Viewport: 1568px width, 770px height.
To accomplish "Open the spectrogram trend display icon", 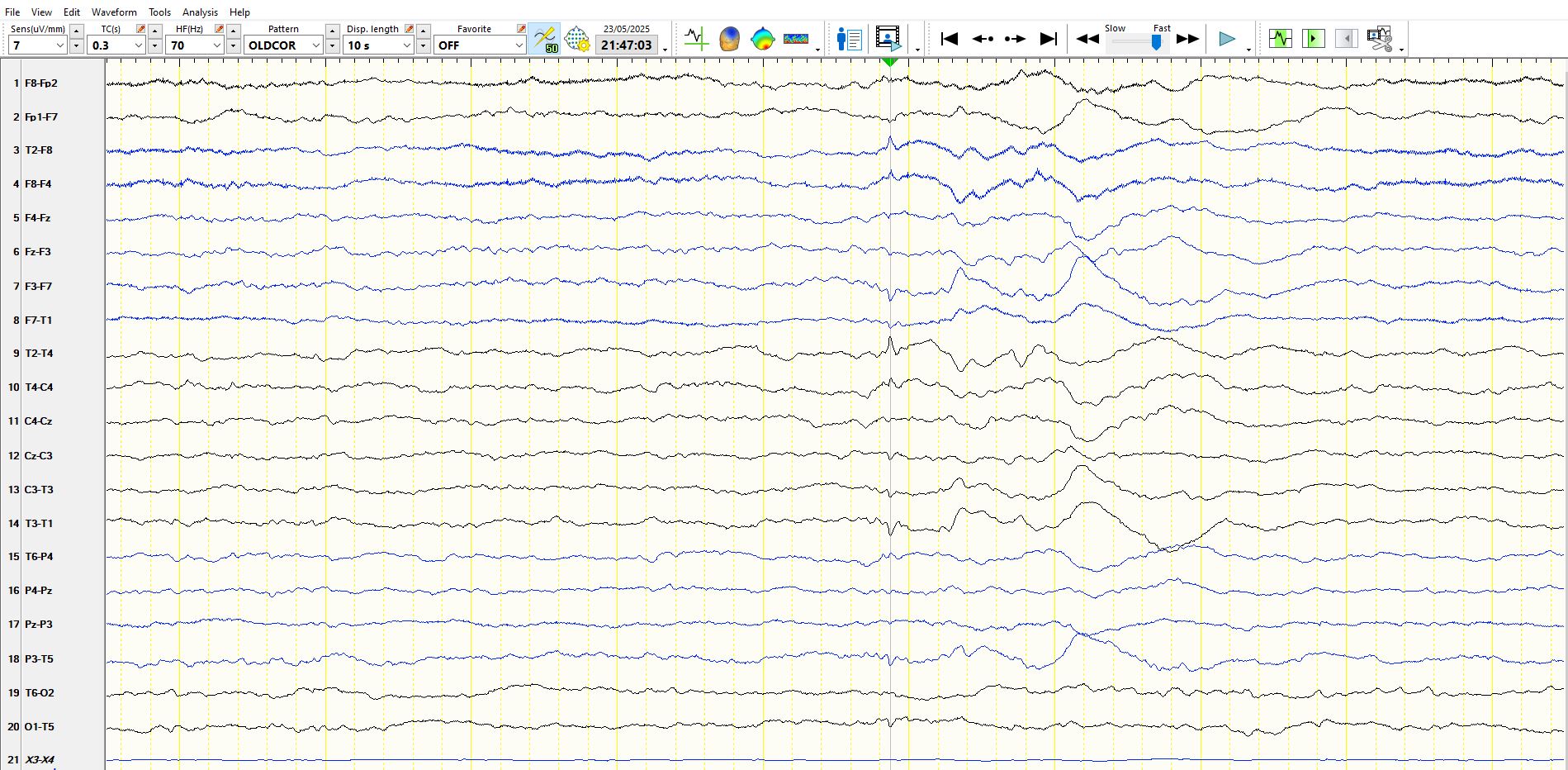I will pyautogui.click(x=796, y=39).
